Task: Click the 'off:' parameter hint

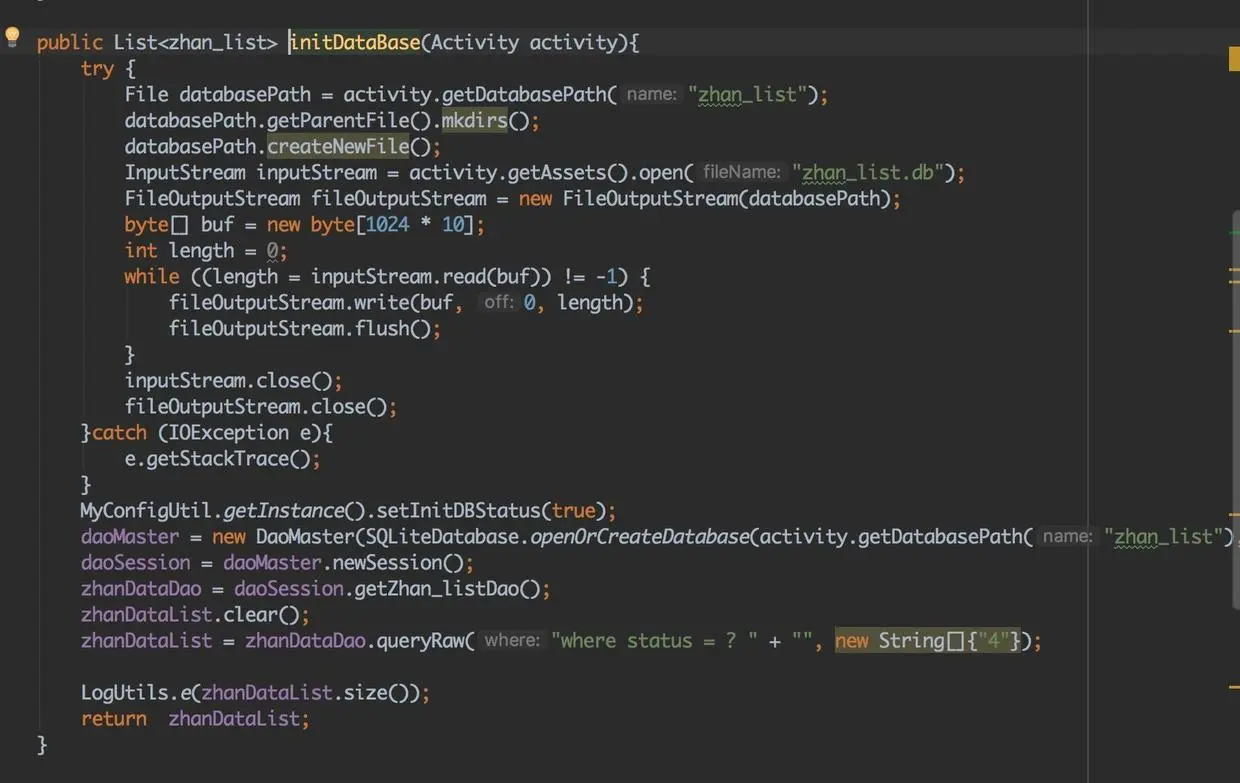Action: point(498,302)
